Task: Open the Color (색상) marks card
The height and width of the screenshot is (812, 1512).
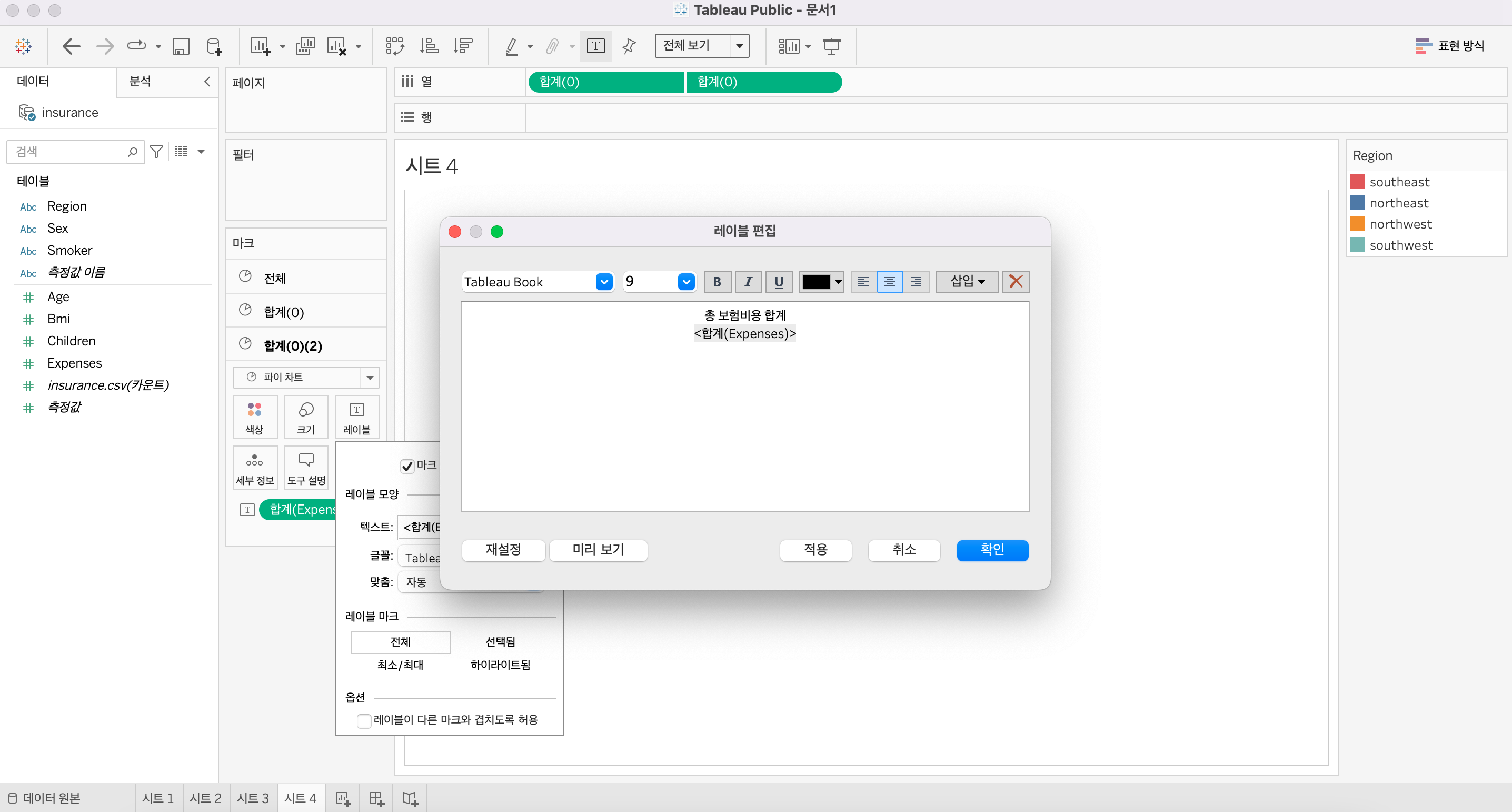Action: tap(254, 417)
